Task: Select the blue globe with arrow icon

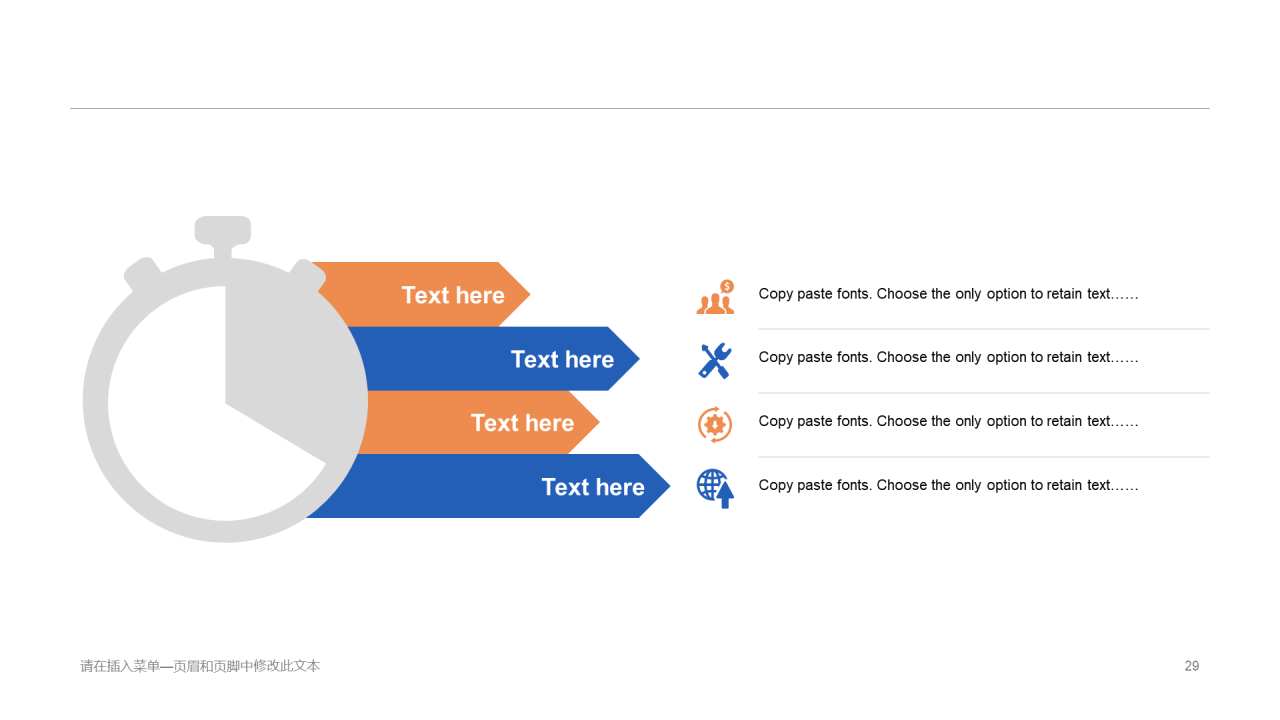Action: click(715, 488)
